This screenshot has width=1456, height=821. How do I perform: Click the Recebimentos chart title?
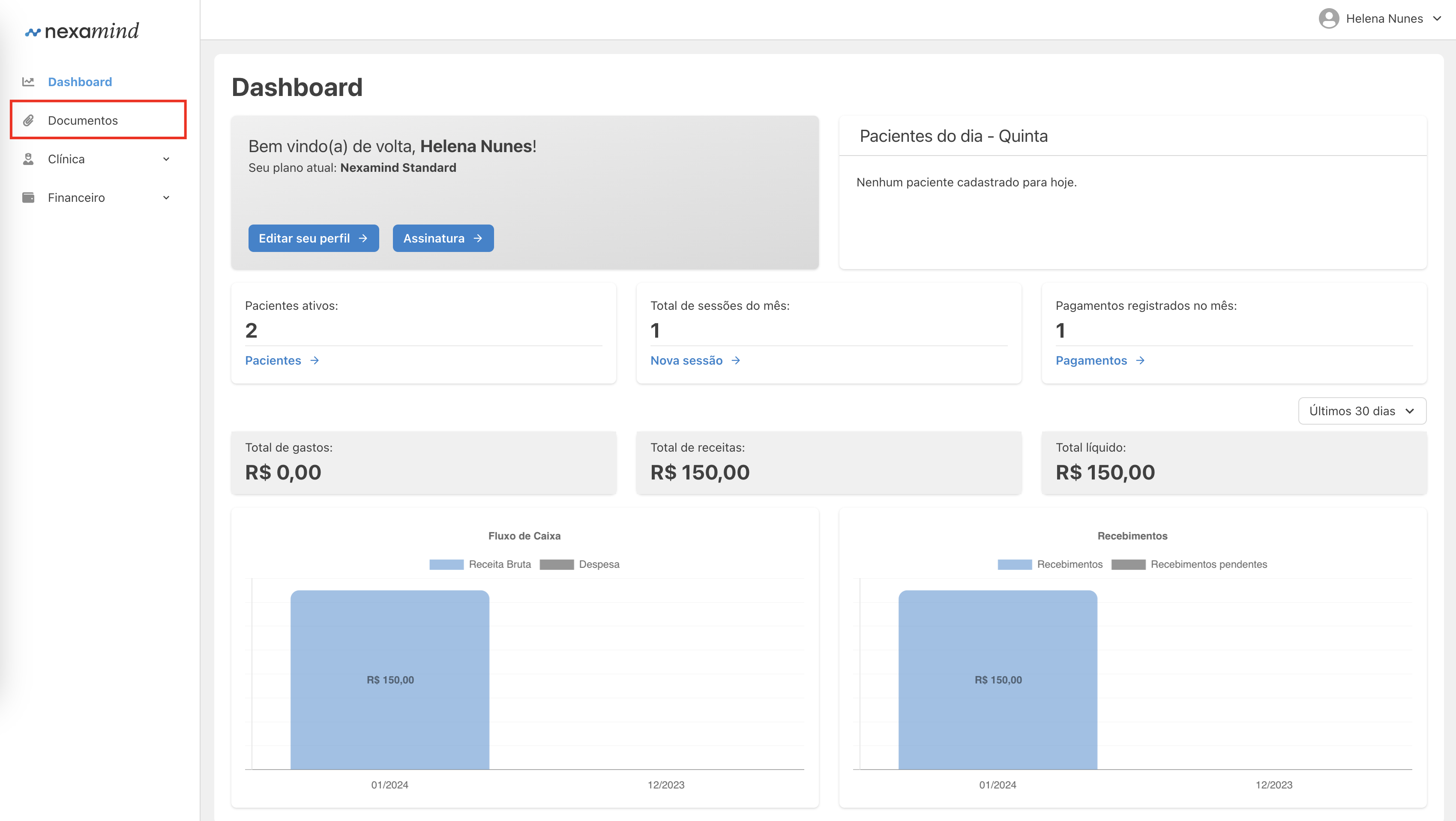(1132, 536)
